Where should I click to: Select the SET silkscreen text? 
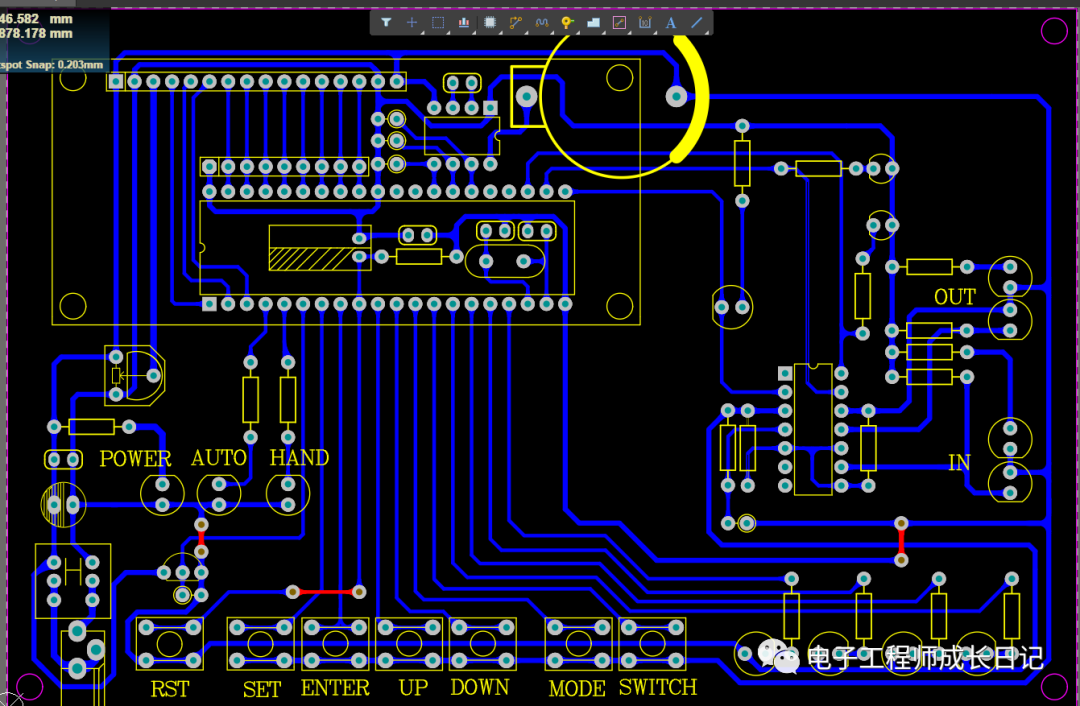coord(262,689)
